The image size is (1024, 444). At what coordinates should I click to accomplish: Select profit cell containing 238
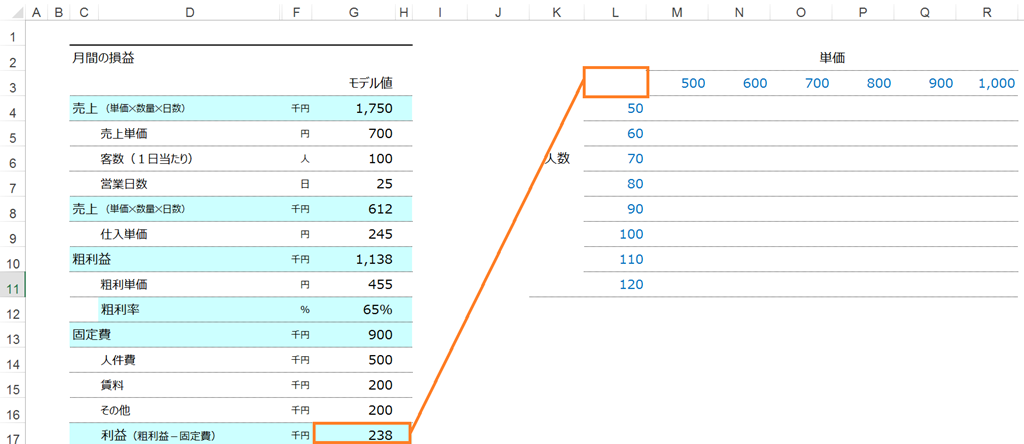click(362, 435)
